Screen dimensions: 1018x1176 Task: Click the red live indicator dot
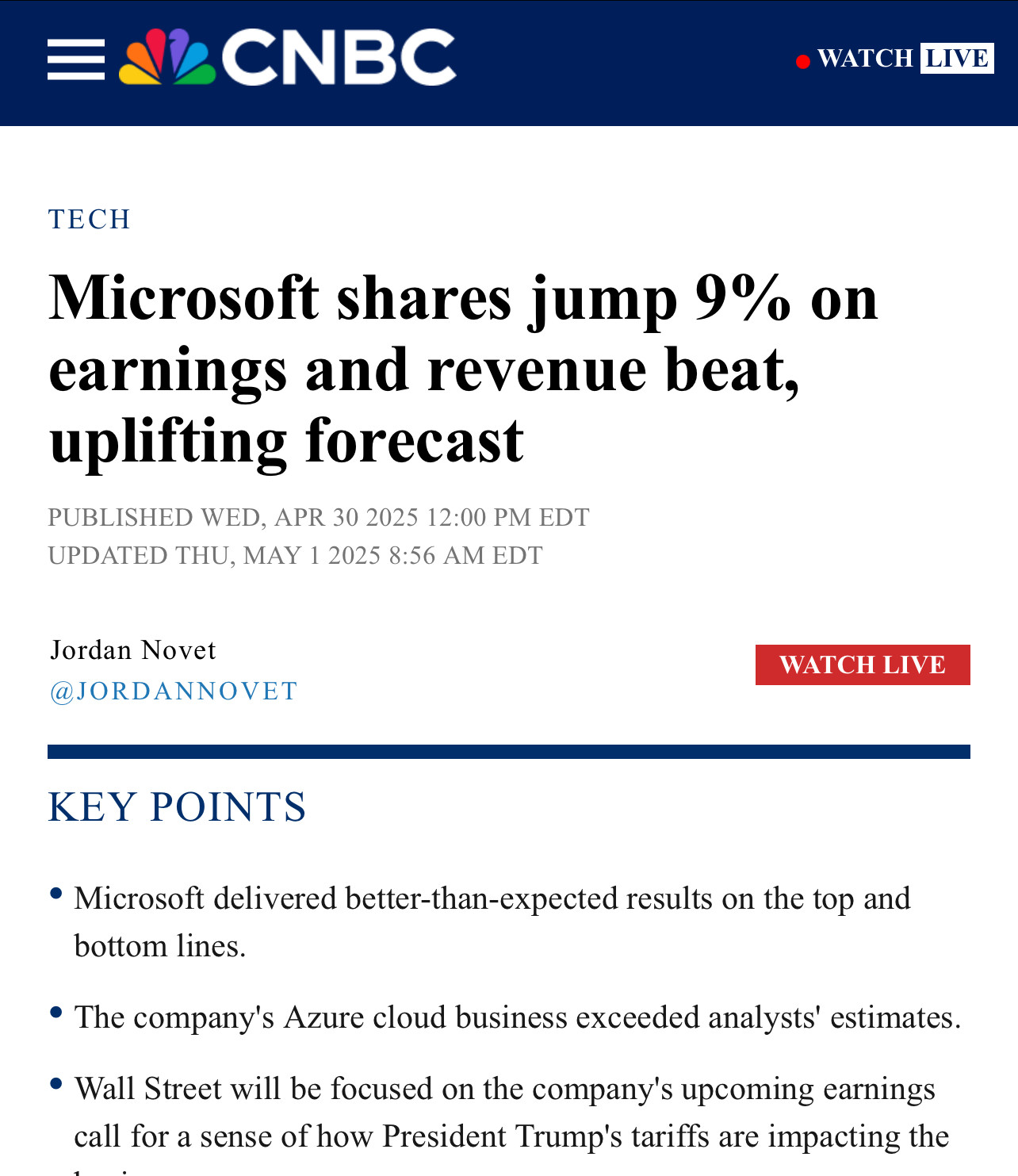(803, 61)
